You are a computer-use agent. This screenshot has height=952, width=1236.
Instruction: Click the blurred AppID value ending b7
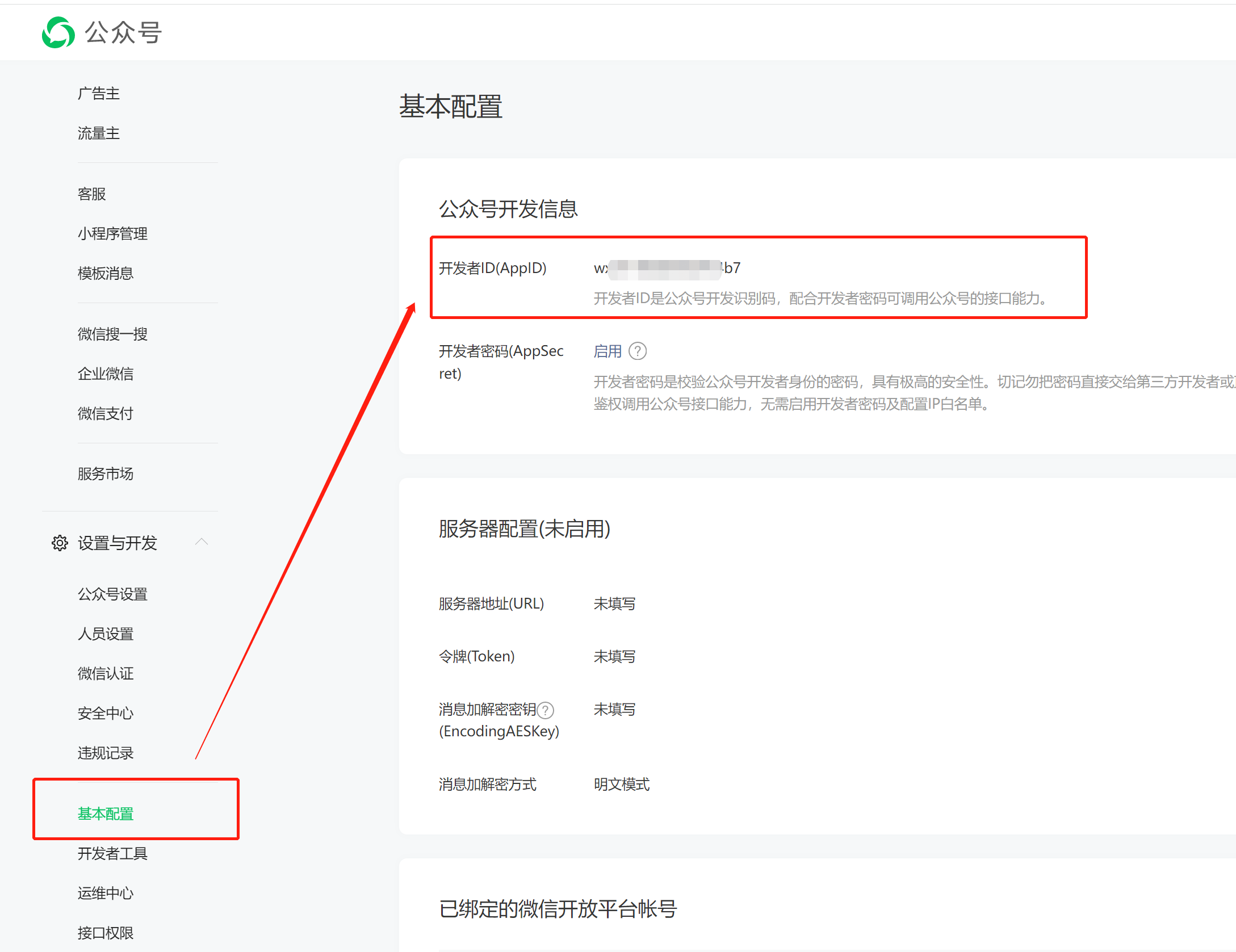click(x=667, y=268)
